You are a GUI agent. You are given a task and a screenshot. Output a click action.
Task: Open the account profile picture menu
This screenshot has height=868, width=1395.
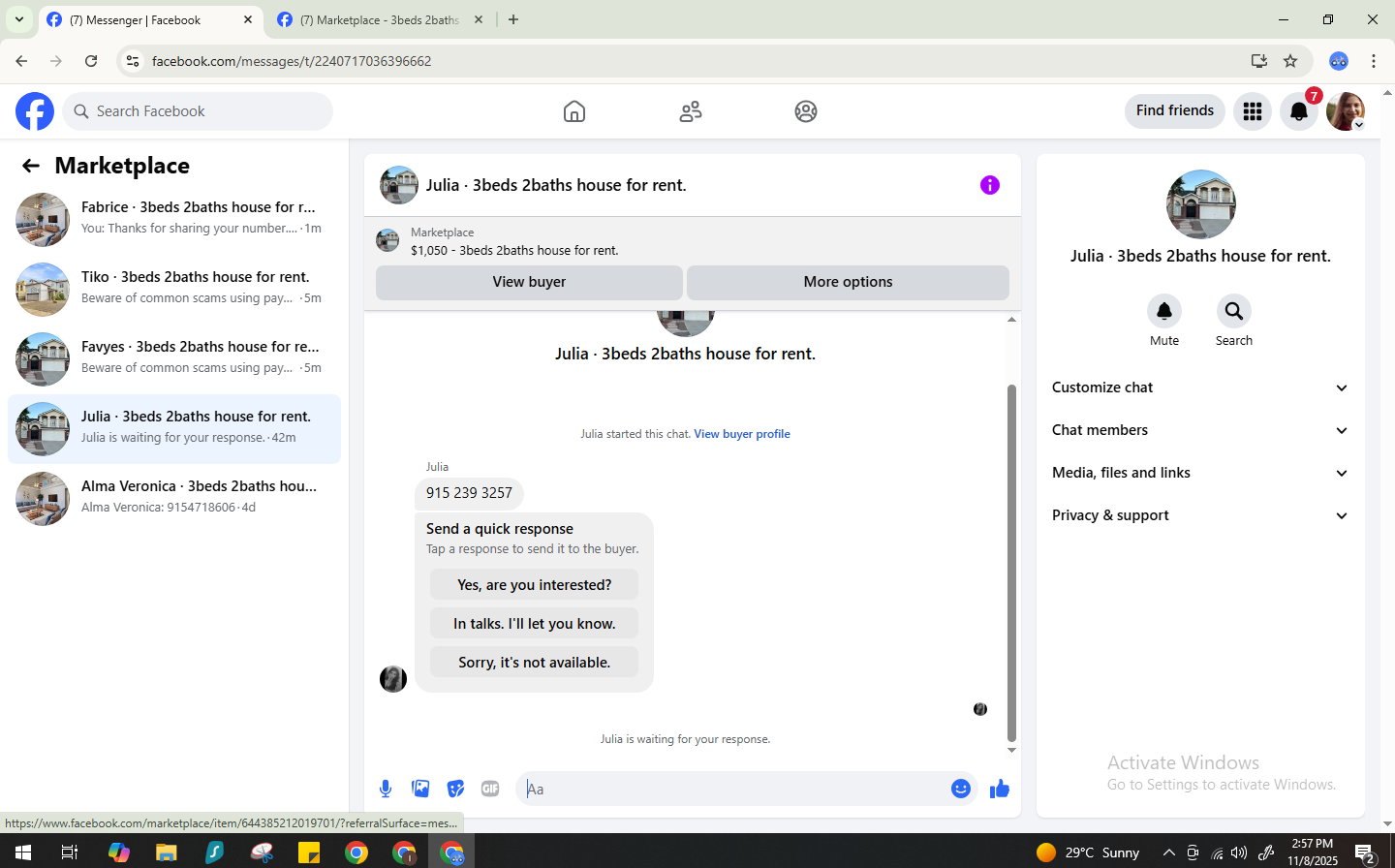click(x=1346, y=111)
